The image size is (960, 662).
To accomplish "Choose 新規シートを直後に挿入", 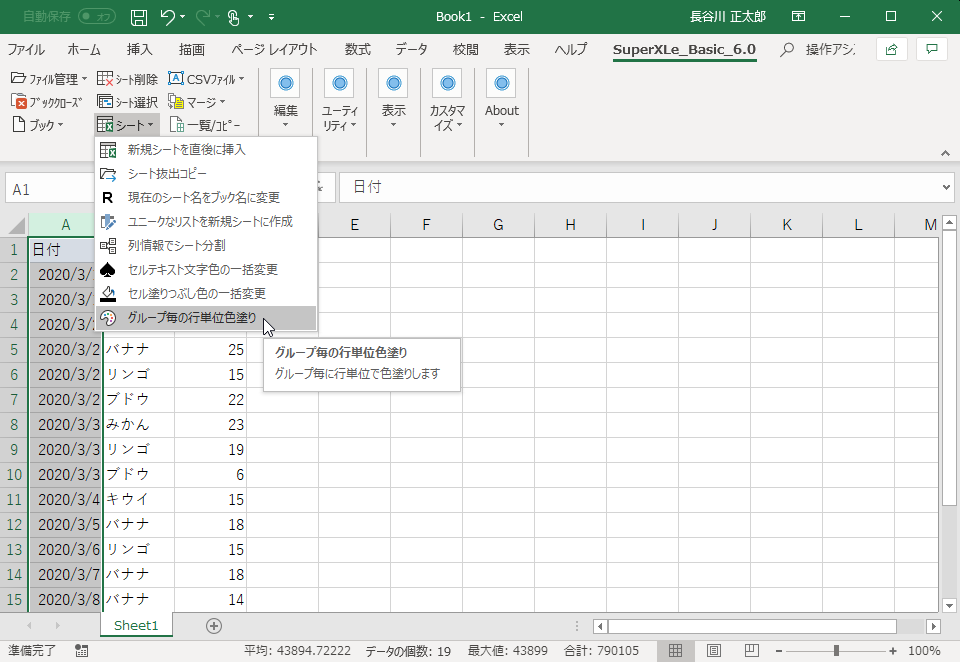I will (x=206, y=149).
